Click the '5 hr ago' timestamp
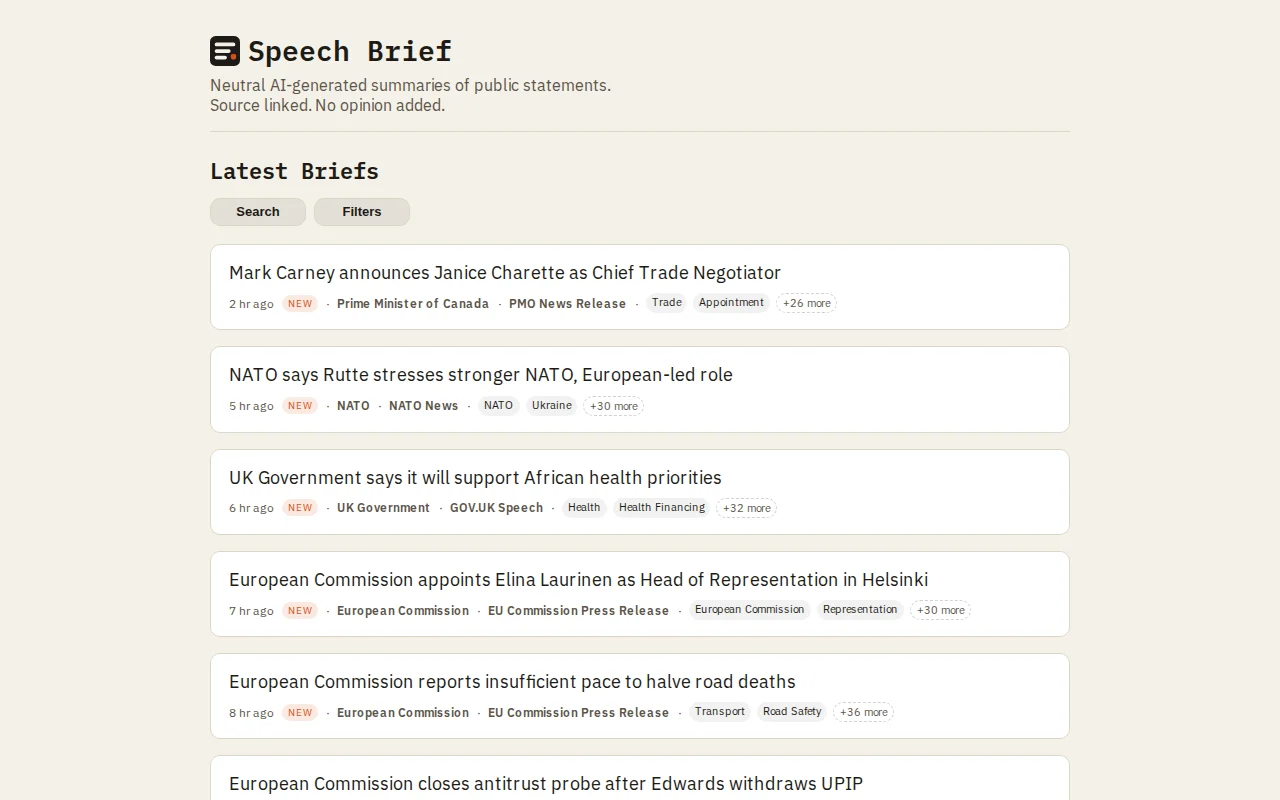 (251, 406)
